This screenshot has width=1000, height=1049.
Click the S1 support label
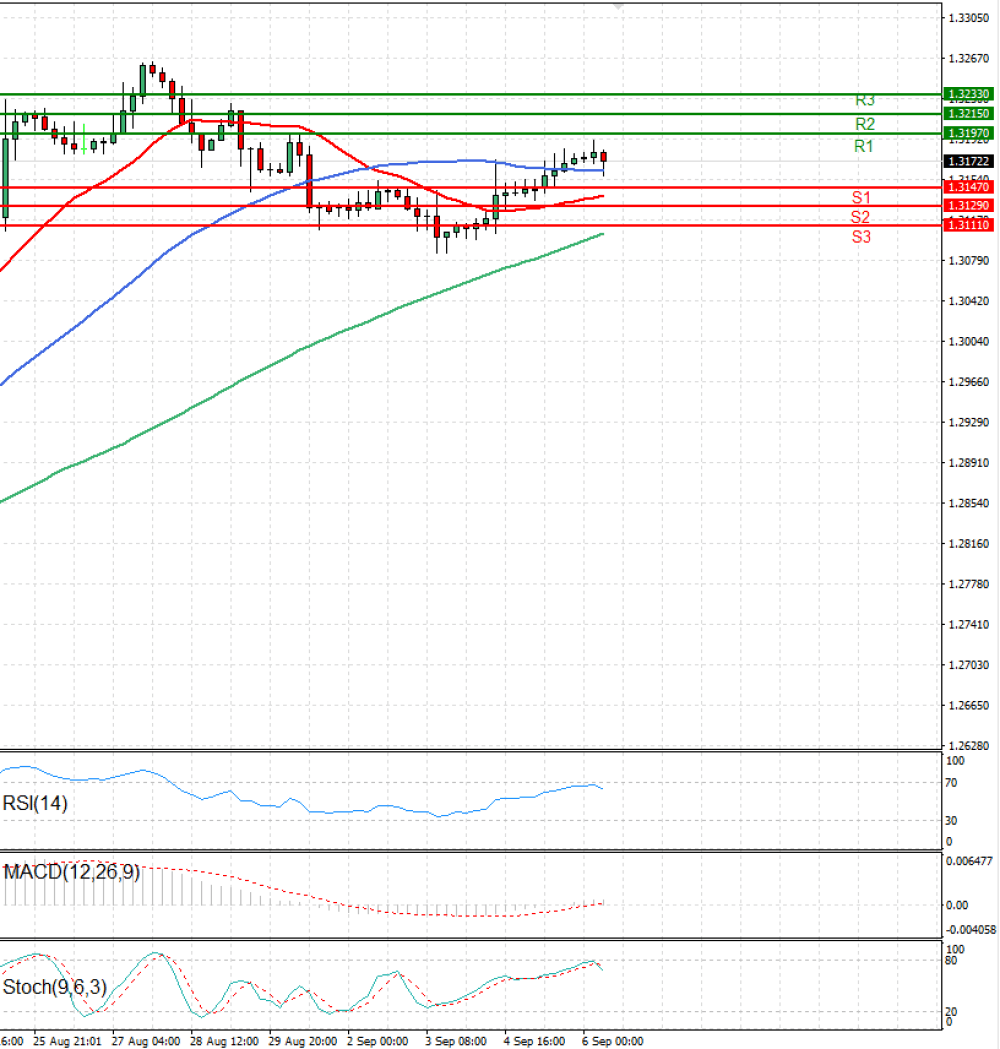coord(861,197)
